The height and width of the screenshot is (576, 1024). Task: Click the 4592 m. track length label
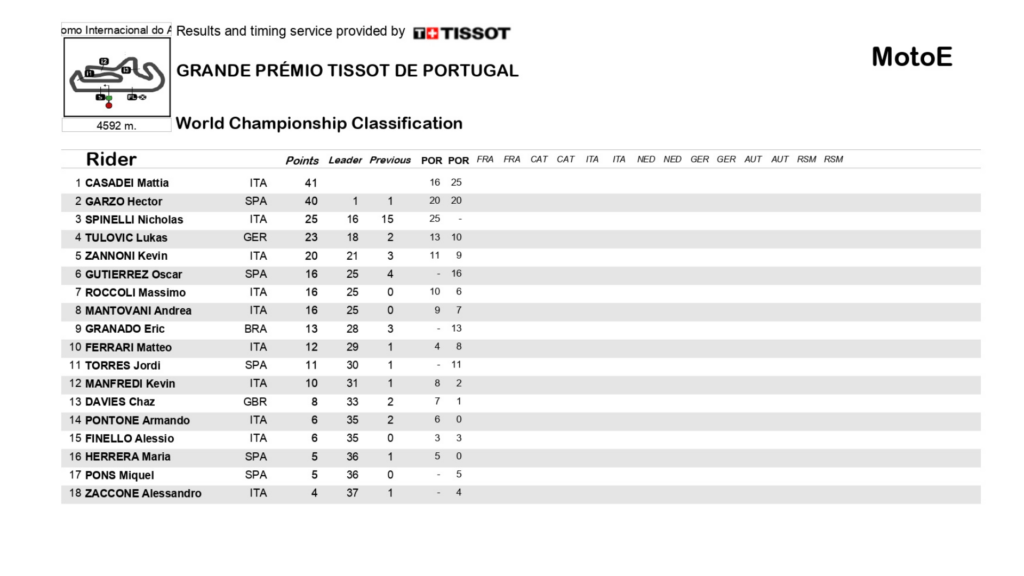pos(116,126)
